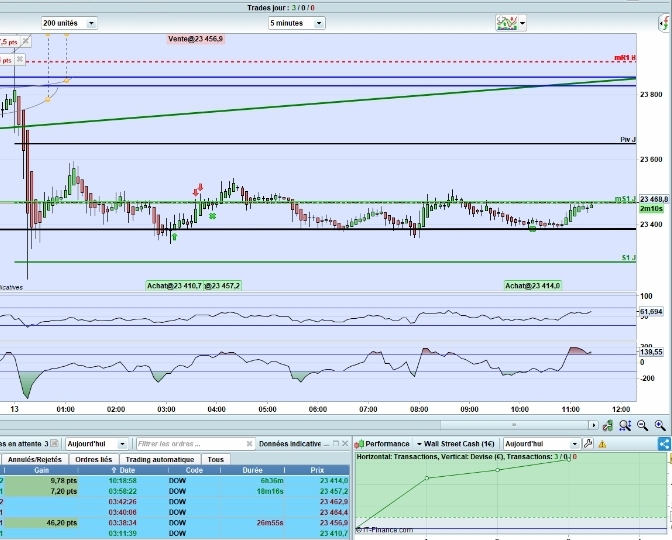This screenshot has height=540, width=672.
Task: Sort by the Date column header
Action: [x=123, y=470]
